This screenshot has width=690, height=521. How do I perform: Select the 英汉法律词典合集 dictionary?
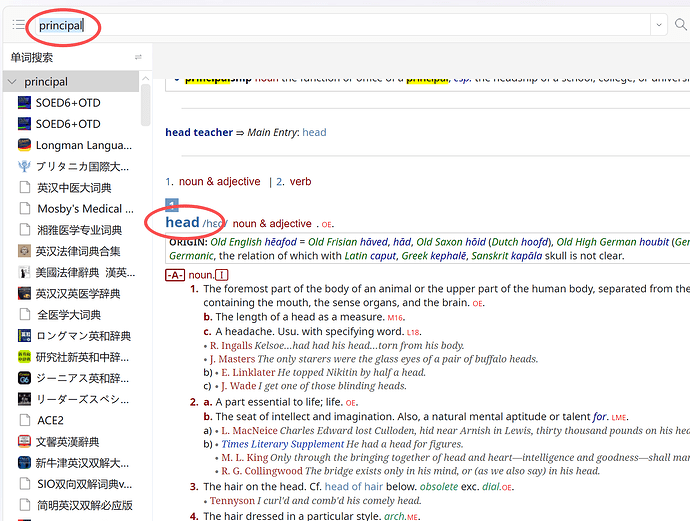[x=78, y=251]
